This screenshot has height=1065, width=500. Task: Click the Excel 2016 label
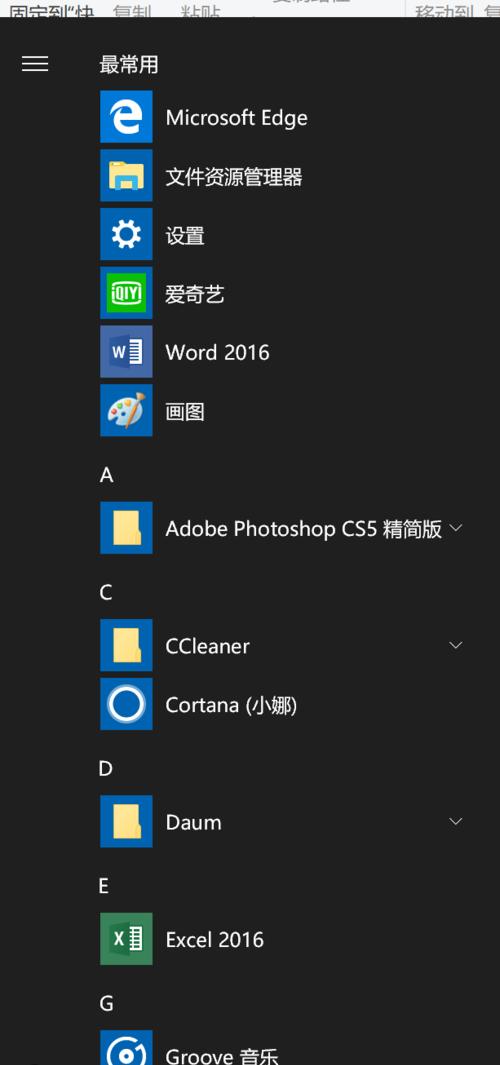click(214, 939)
